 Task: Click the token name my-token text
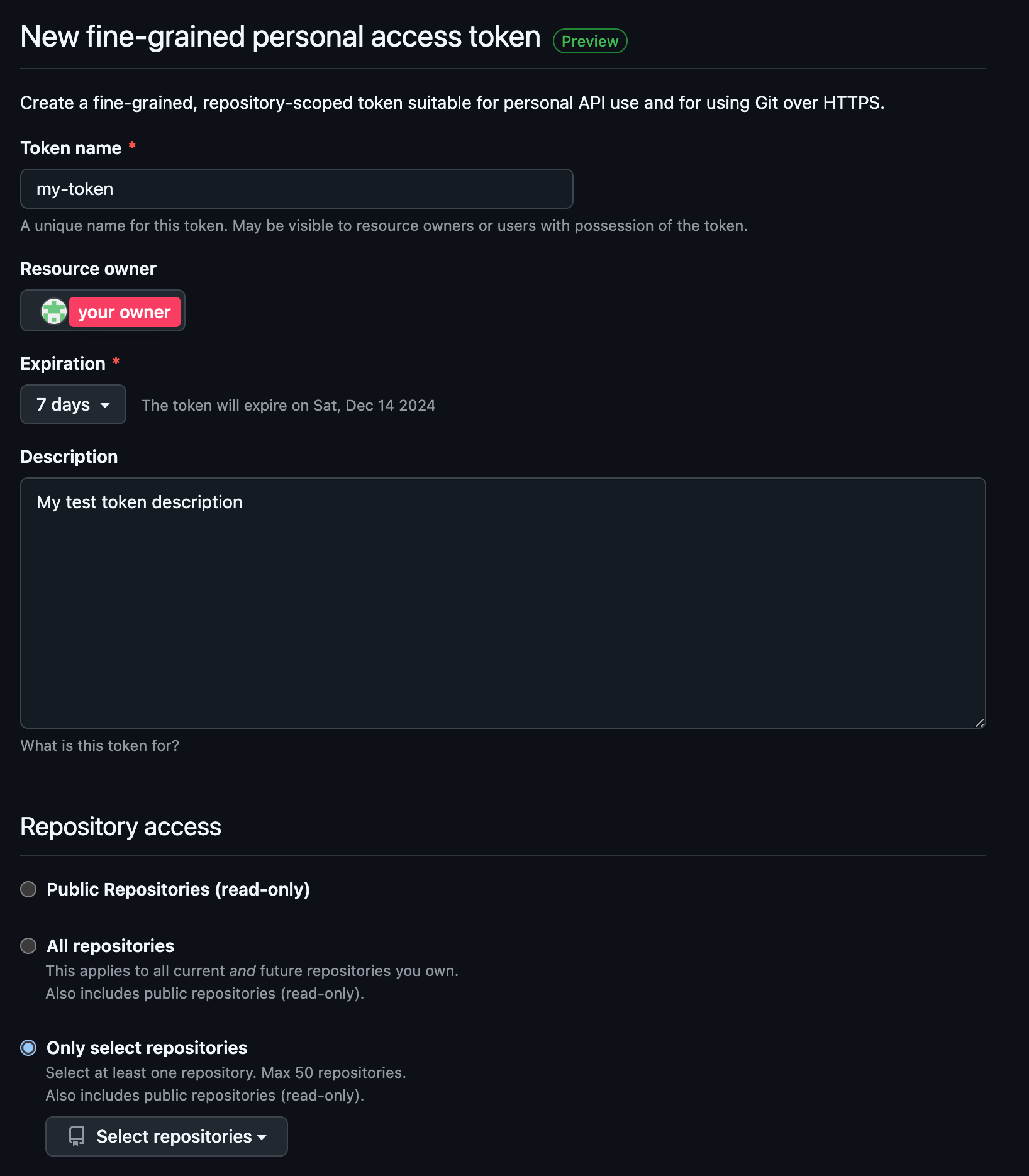click(x=75, y=189)
